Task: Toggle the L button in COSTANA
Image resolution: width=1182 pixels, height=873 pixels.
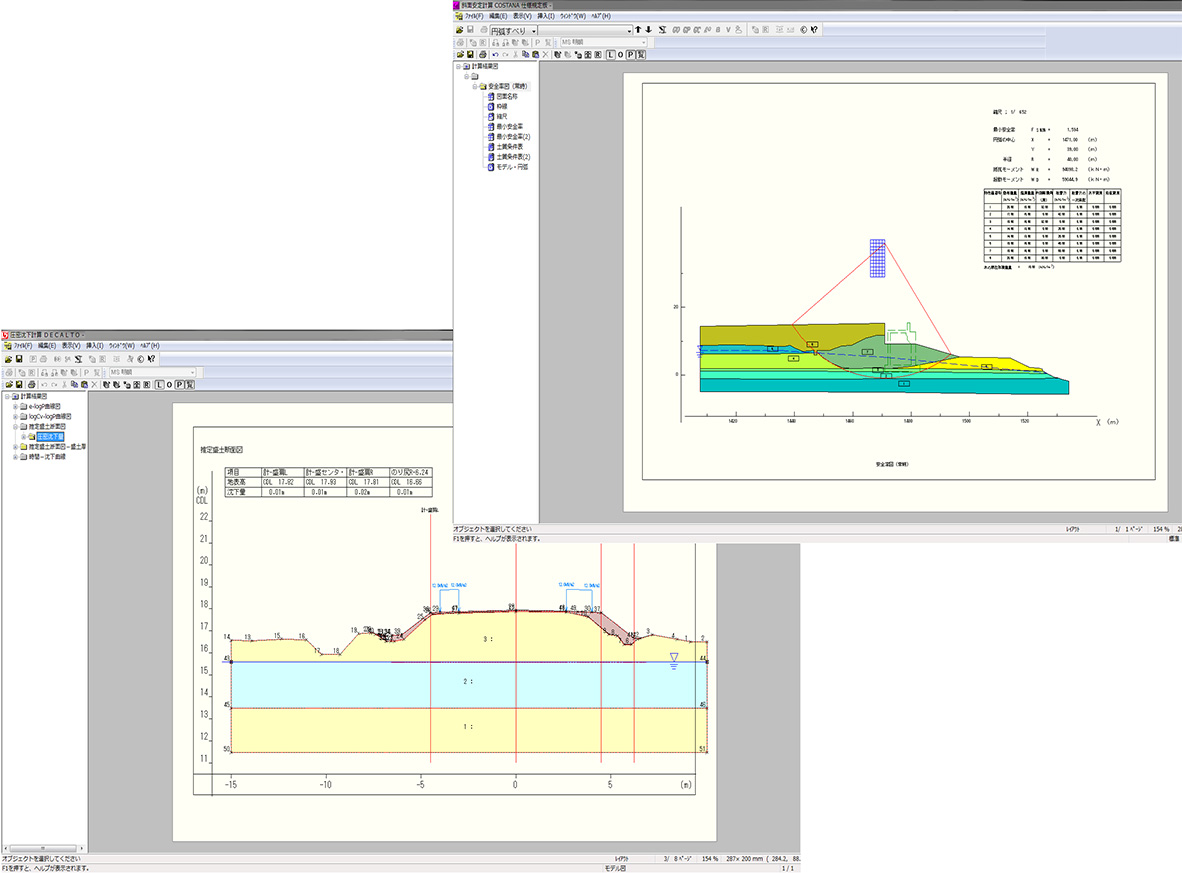Action: [611, 55]
